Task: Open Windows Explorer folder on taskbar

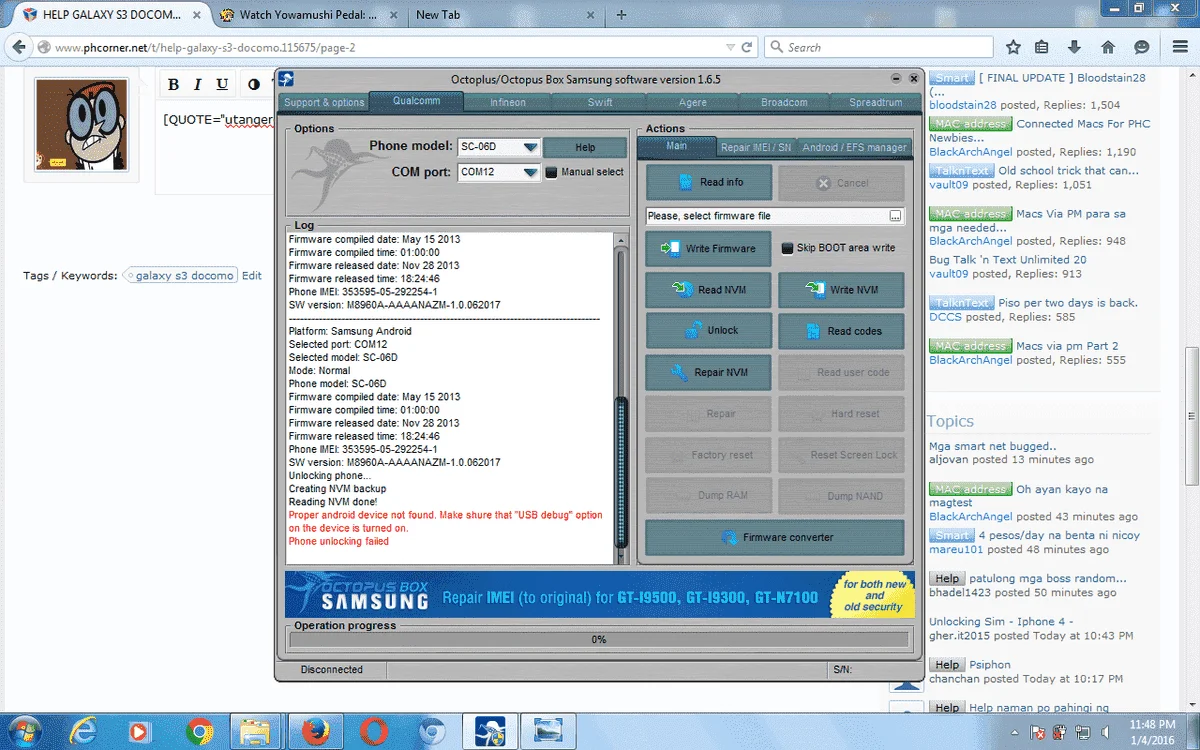Action: 257,732
